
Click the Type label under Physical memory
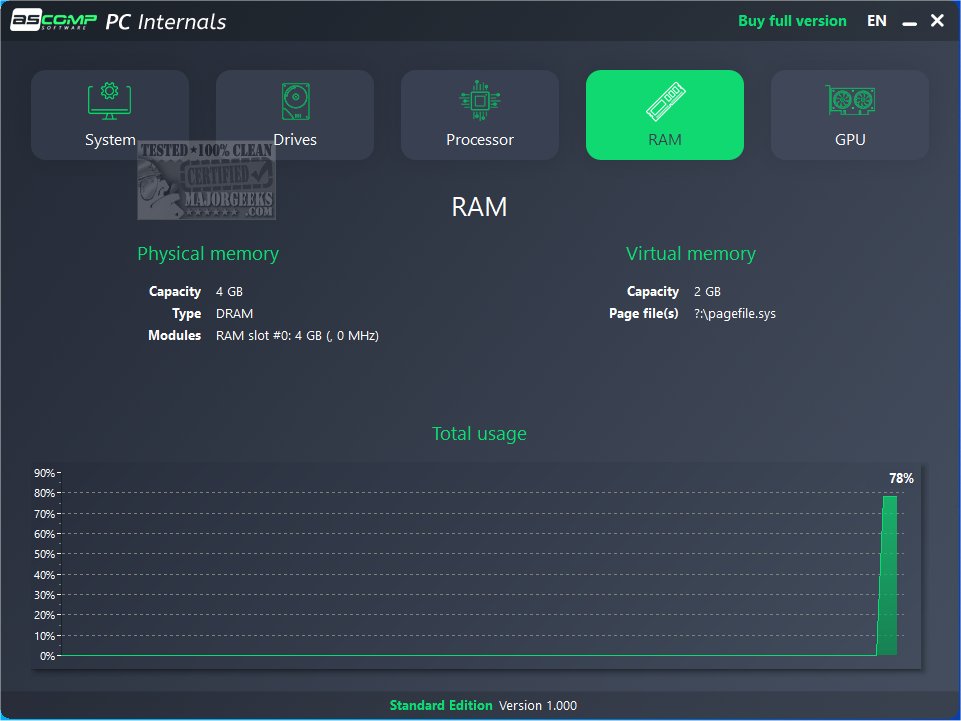(186, 314)
